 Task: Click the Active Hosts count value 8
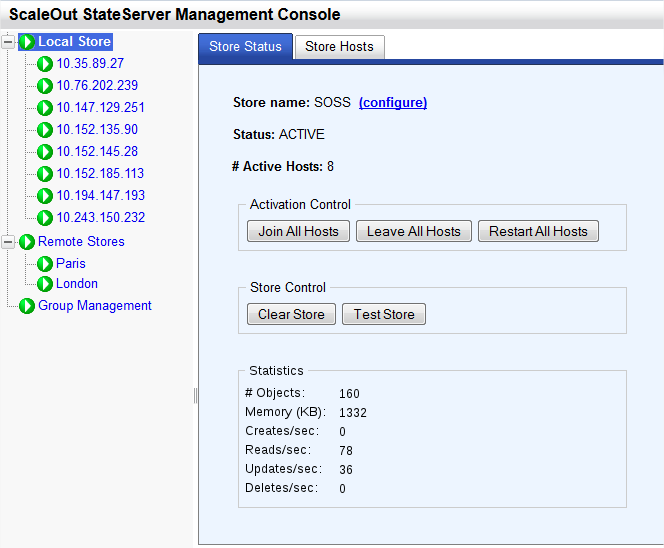coord(330,166)
